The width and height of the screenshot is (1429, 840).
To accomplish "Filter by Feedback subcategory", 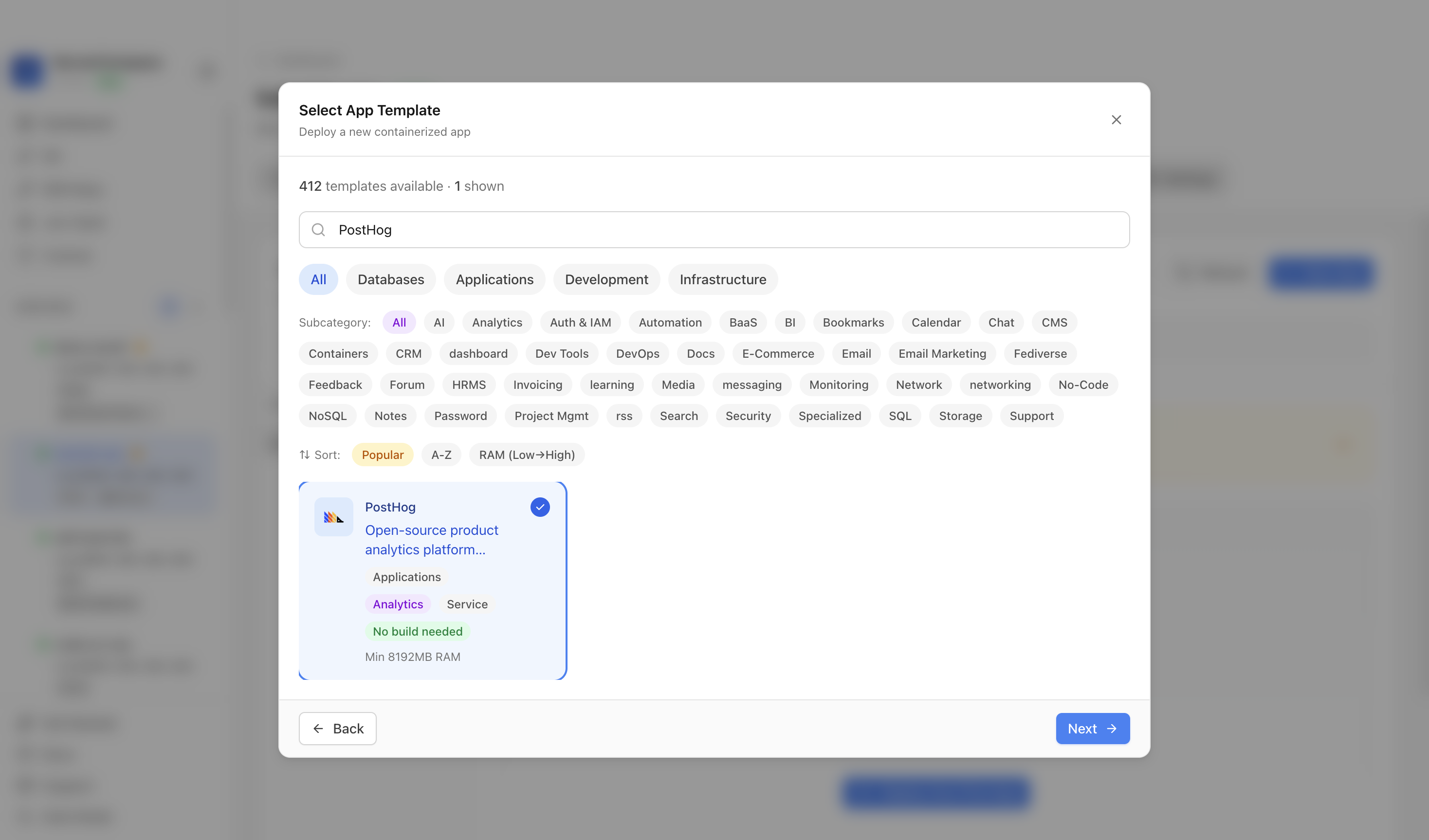I will (x=335, y=384).
